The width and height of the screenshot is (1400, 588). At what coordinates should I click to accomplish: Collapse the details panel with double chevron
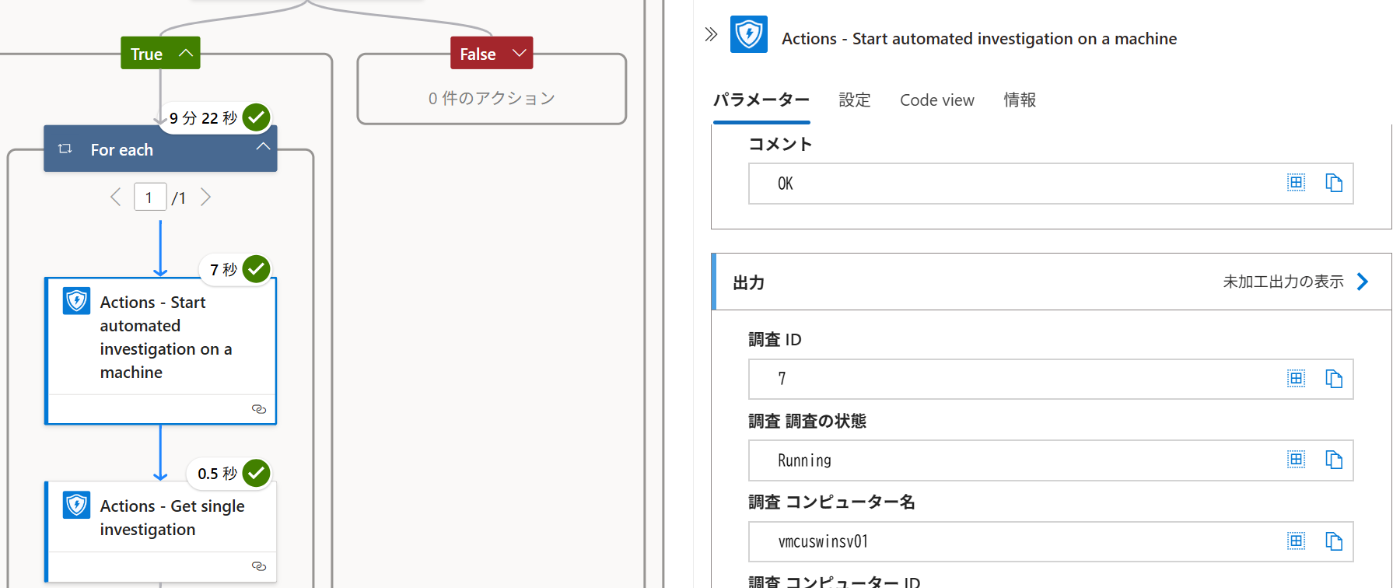coord(711,35)
